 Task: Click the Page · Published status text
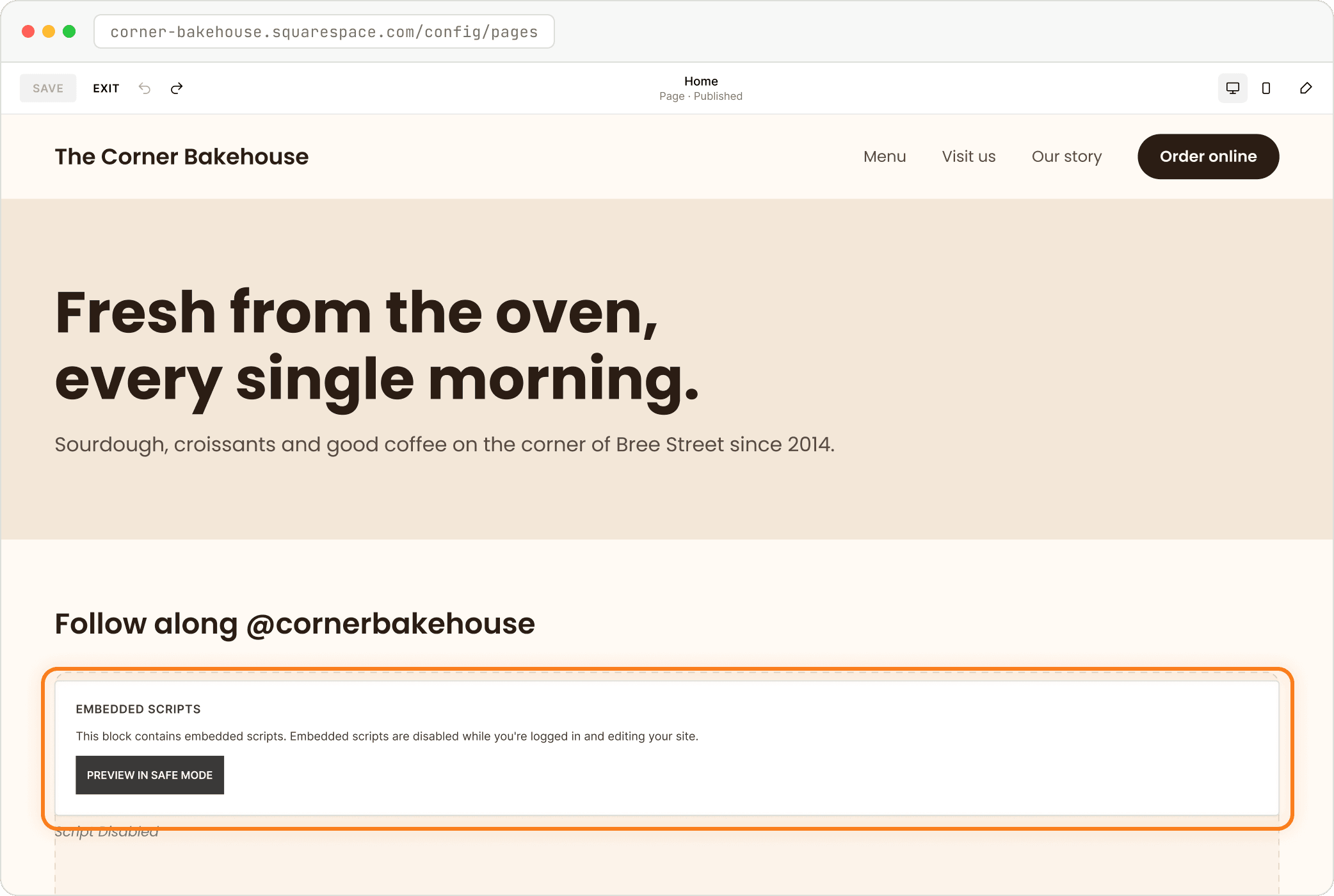(x=701, y=96)
